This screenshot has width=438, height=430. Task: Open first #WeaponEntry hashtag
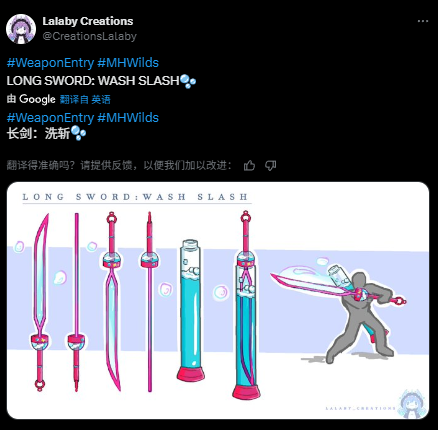[50, 63]
